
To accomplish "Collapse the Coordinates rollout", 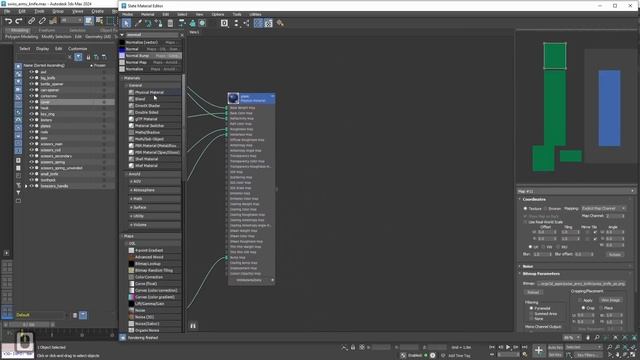I will click(x=535, y=199).
